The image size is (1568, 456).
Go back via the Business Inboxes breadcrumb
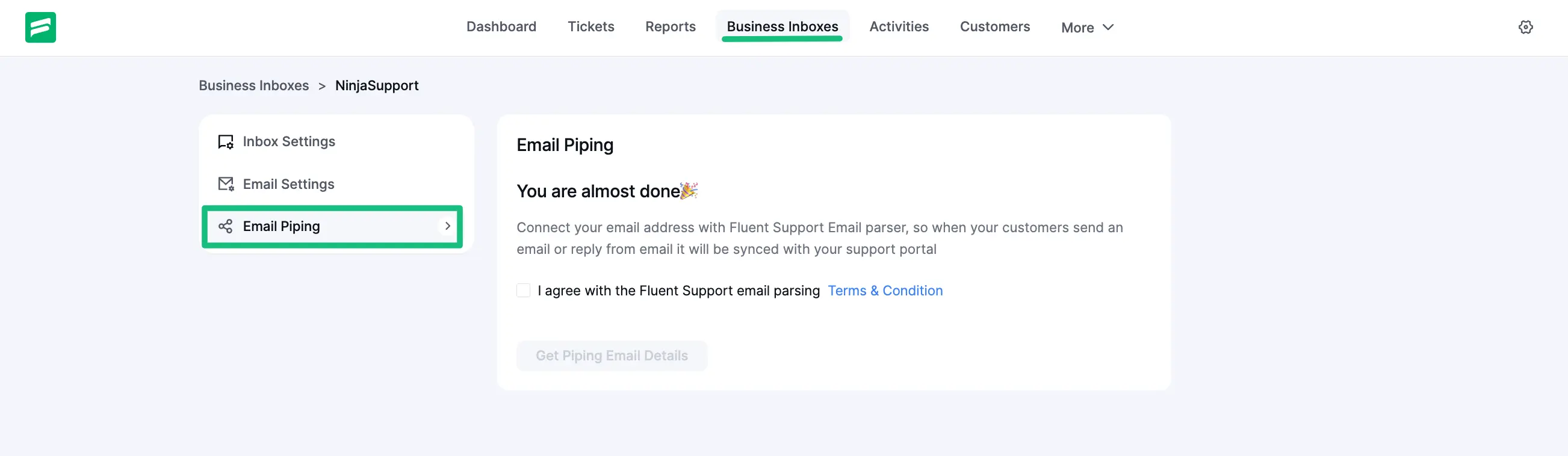tap(254, 85)
